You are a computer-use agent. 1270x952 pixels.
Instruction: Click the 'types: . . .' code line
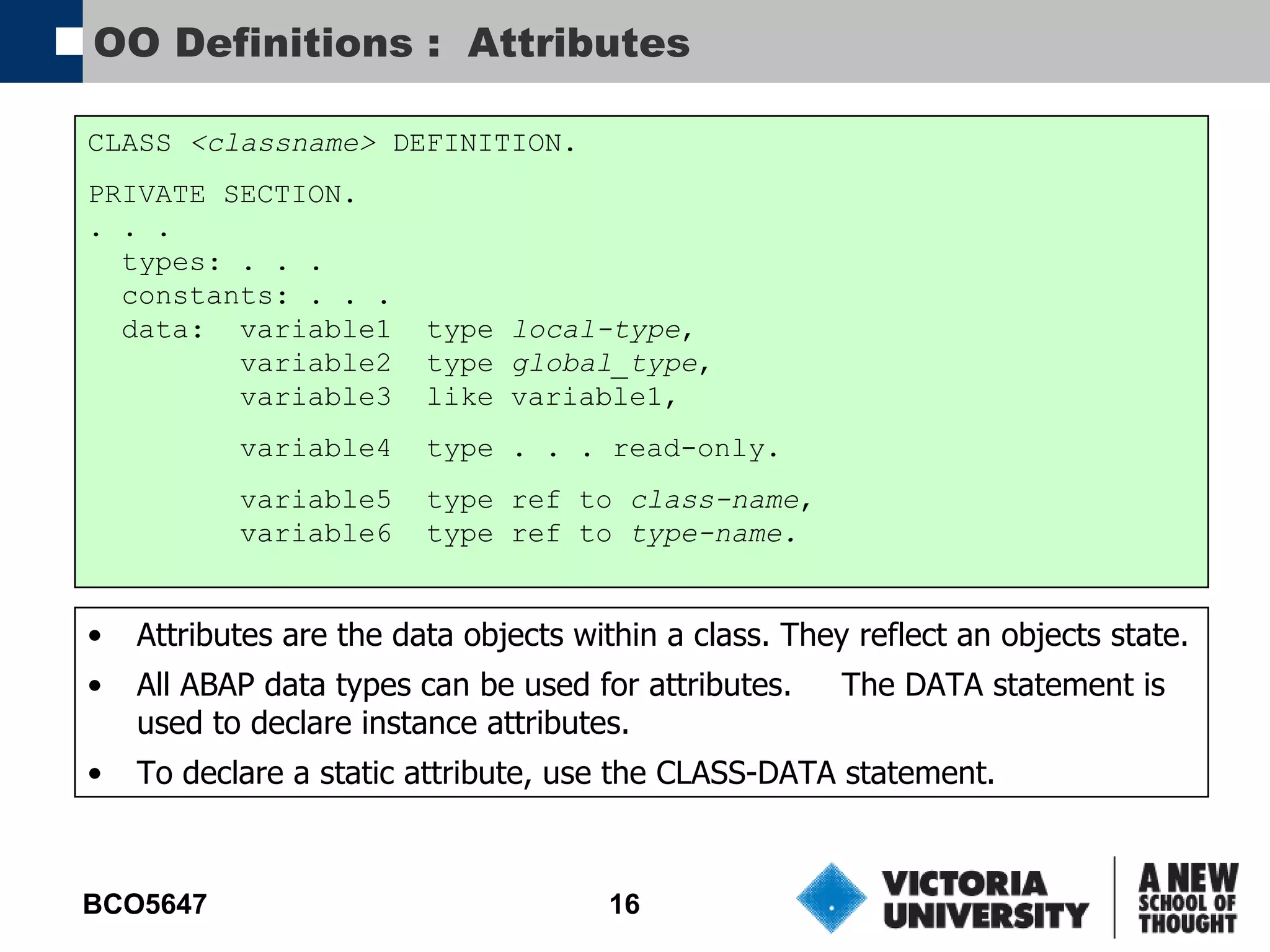click(x=221, y=263)
